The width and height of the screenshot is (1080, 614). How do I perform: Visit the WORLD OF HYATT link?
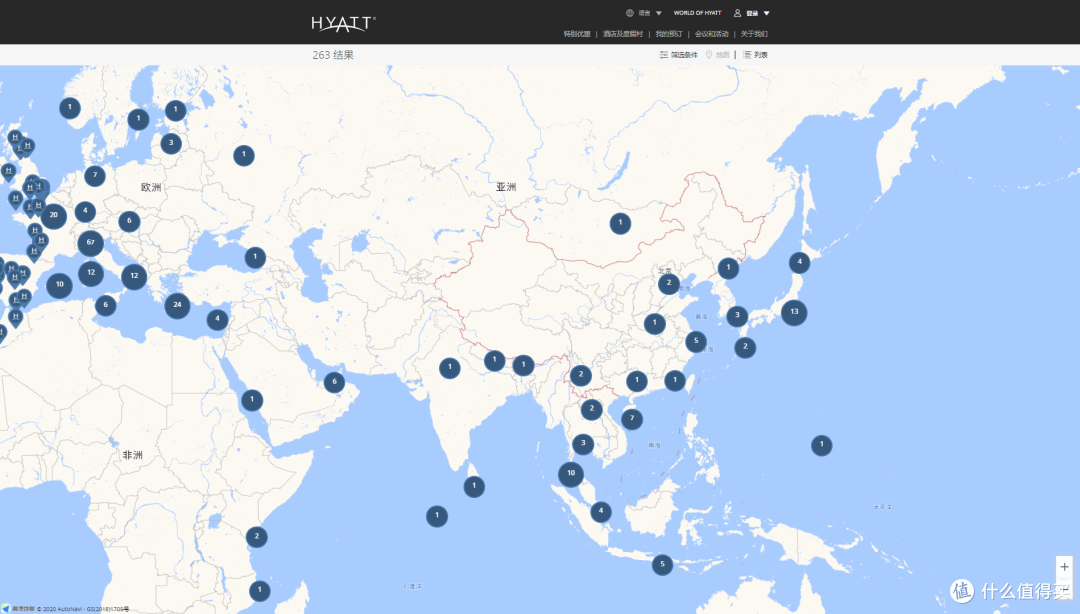click(697, 13)
